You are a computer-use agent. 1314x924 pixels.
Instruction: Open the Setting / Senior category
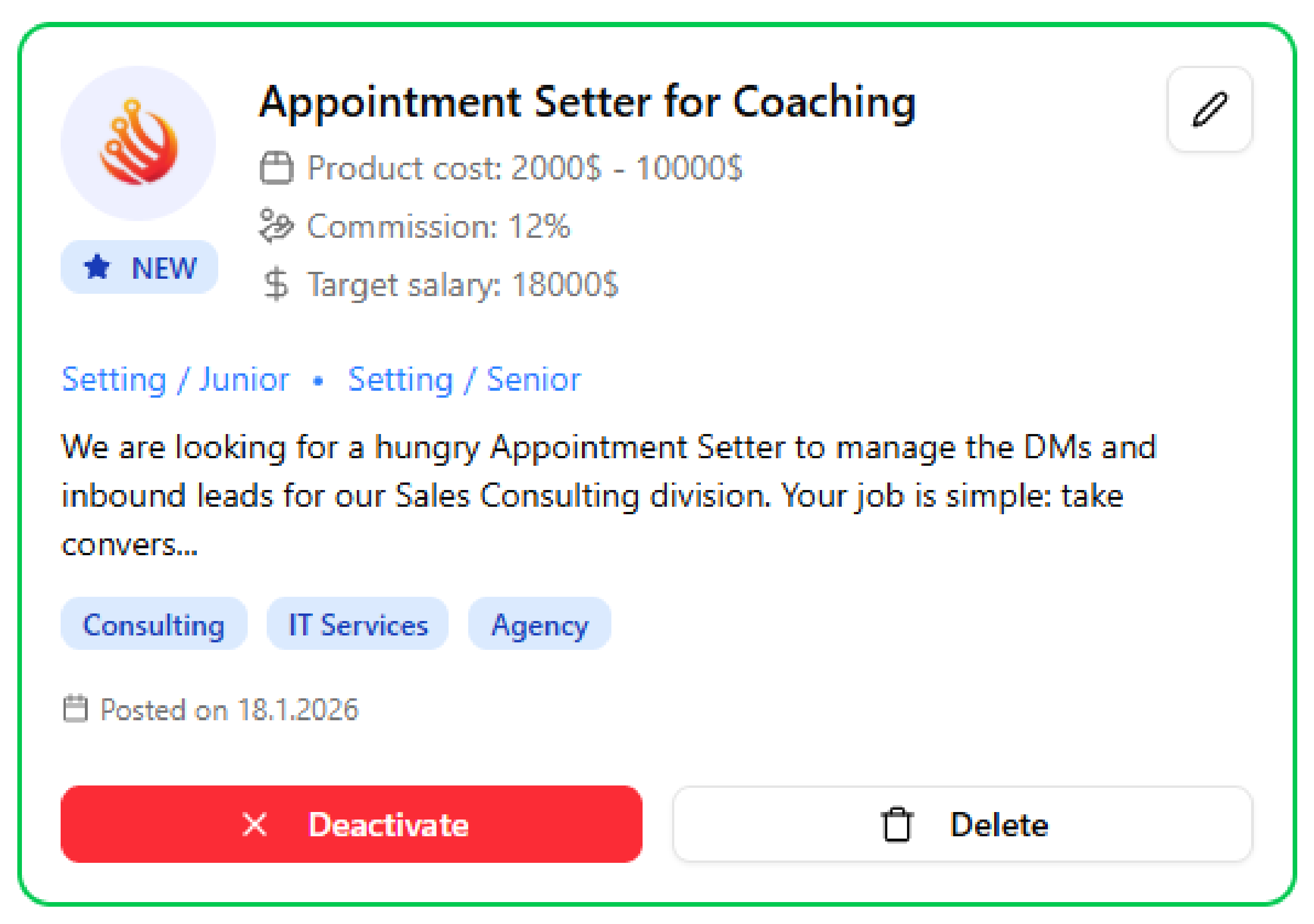pyautogui.click(x=464, y=379)
